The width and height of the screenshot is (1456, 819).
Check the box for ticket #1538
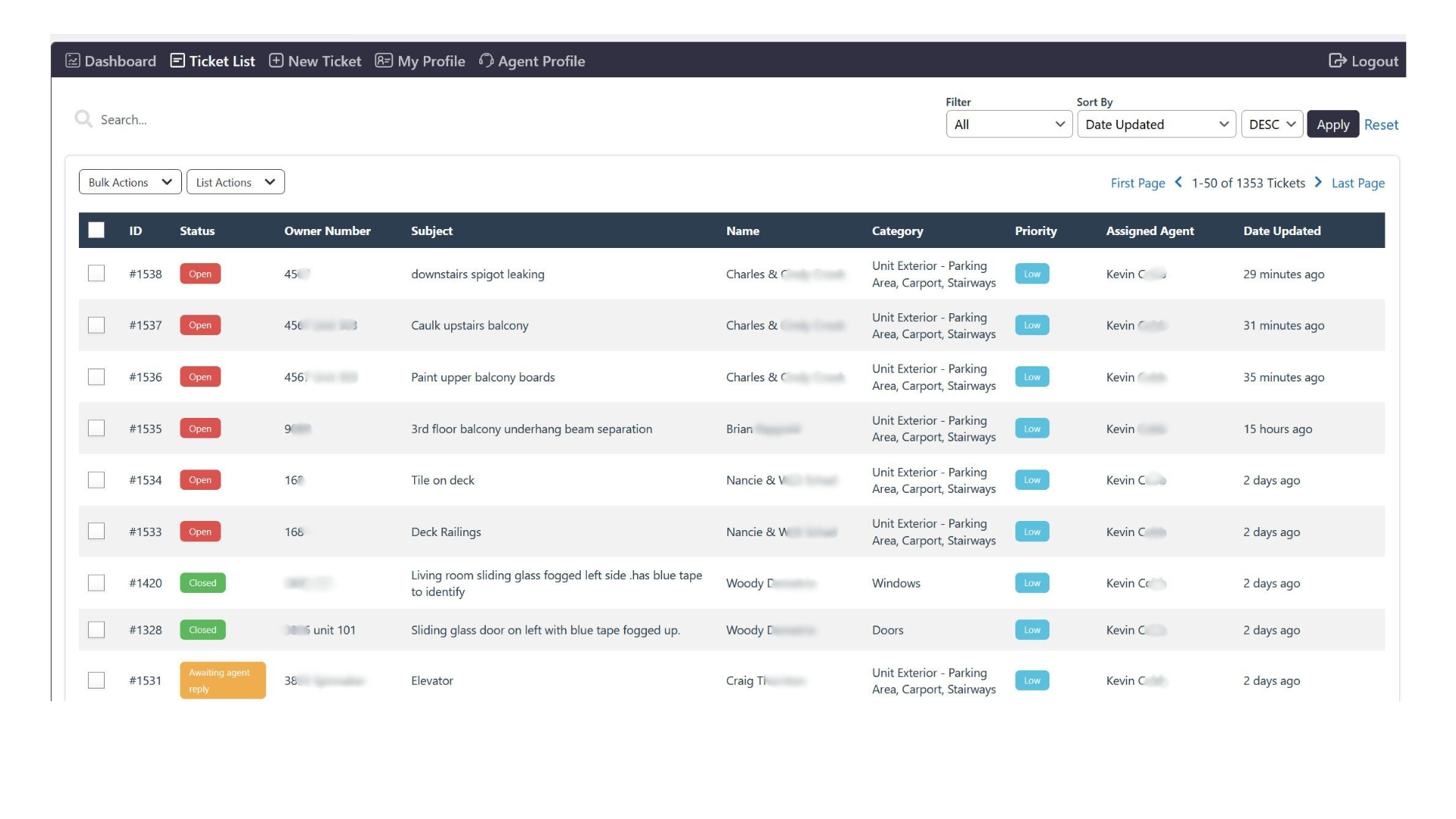click(x=96, y=274)
